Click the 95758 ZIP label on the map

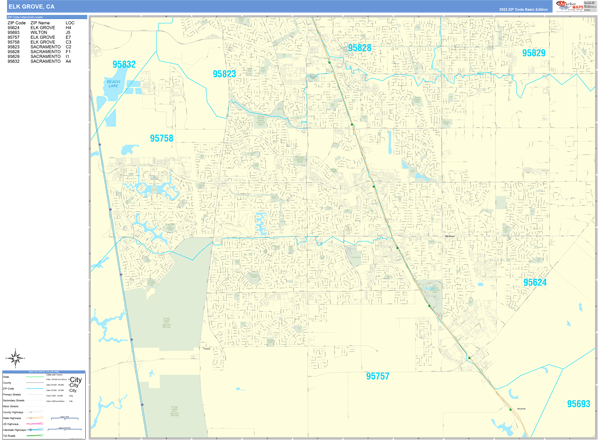[161, 138]
